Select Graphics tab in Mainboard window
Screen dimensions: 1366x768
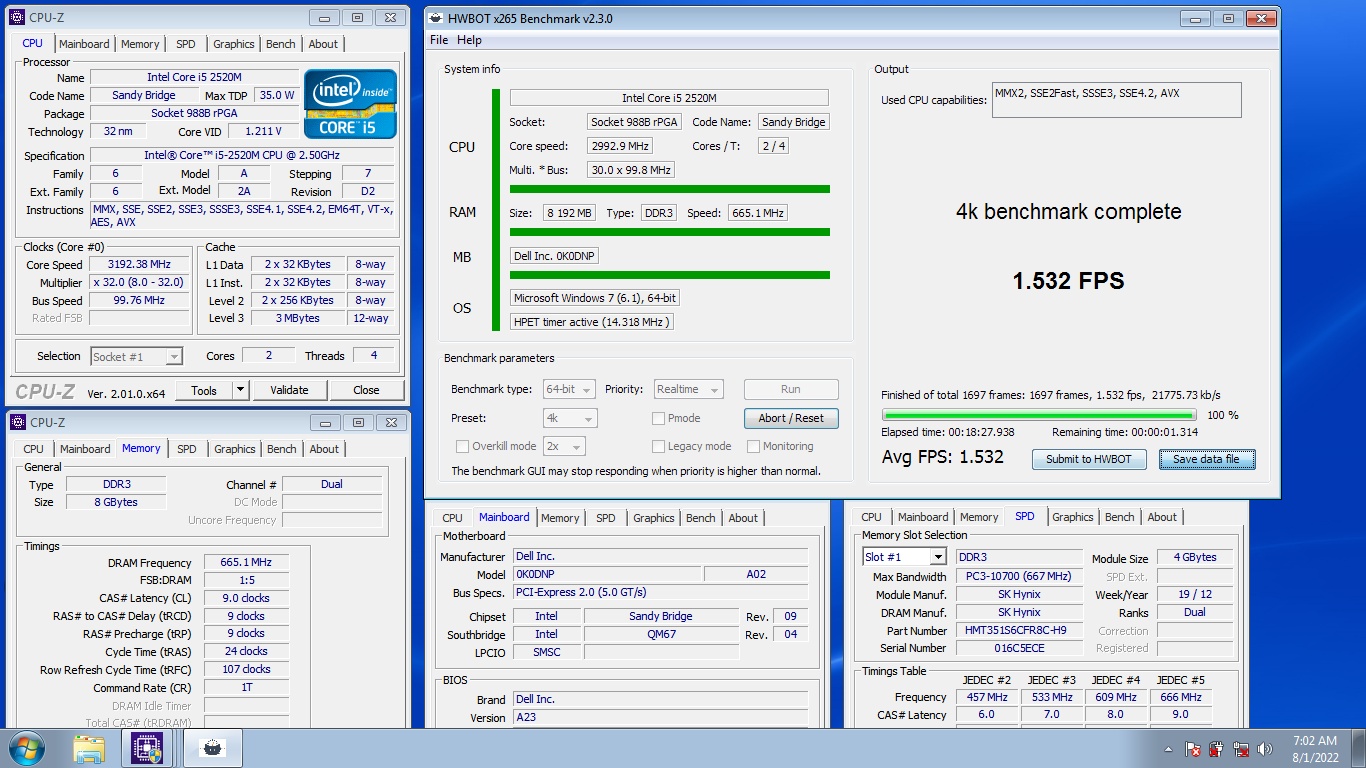coord(654,518)
